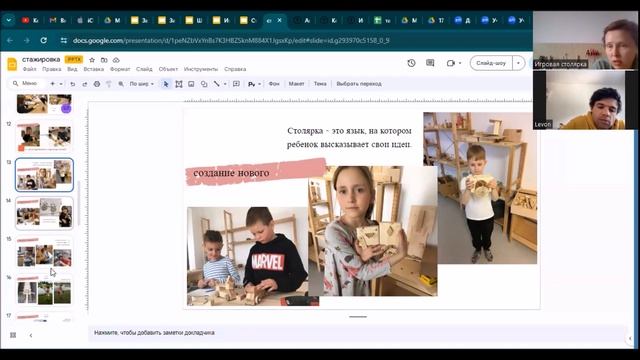Star the presentation
Viewport: 640px width, 360px height.
click(92, 60)
